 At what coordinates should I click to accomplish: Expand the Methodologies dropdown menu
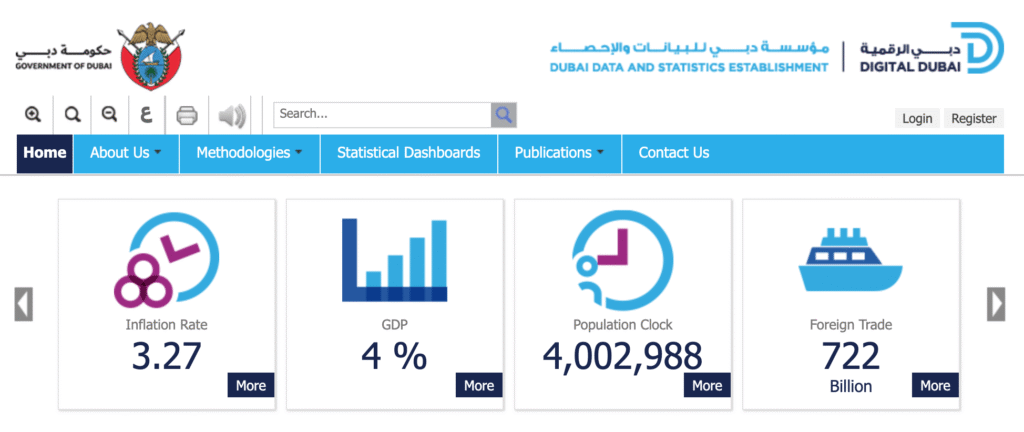249,153
